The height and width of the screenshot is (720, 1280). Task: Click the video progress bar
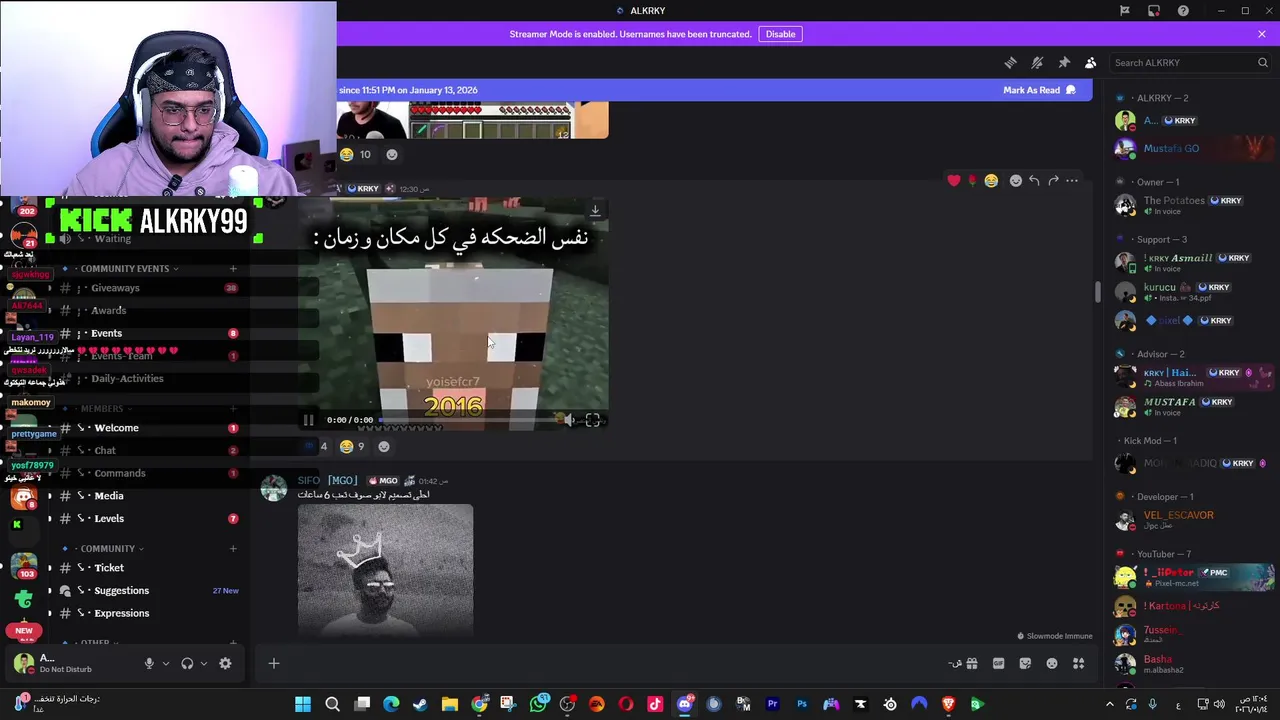pos(466,420)
